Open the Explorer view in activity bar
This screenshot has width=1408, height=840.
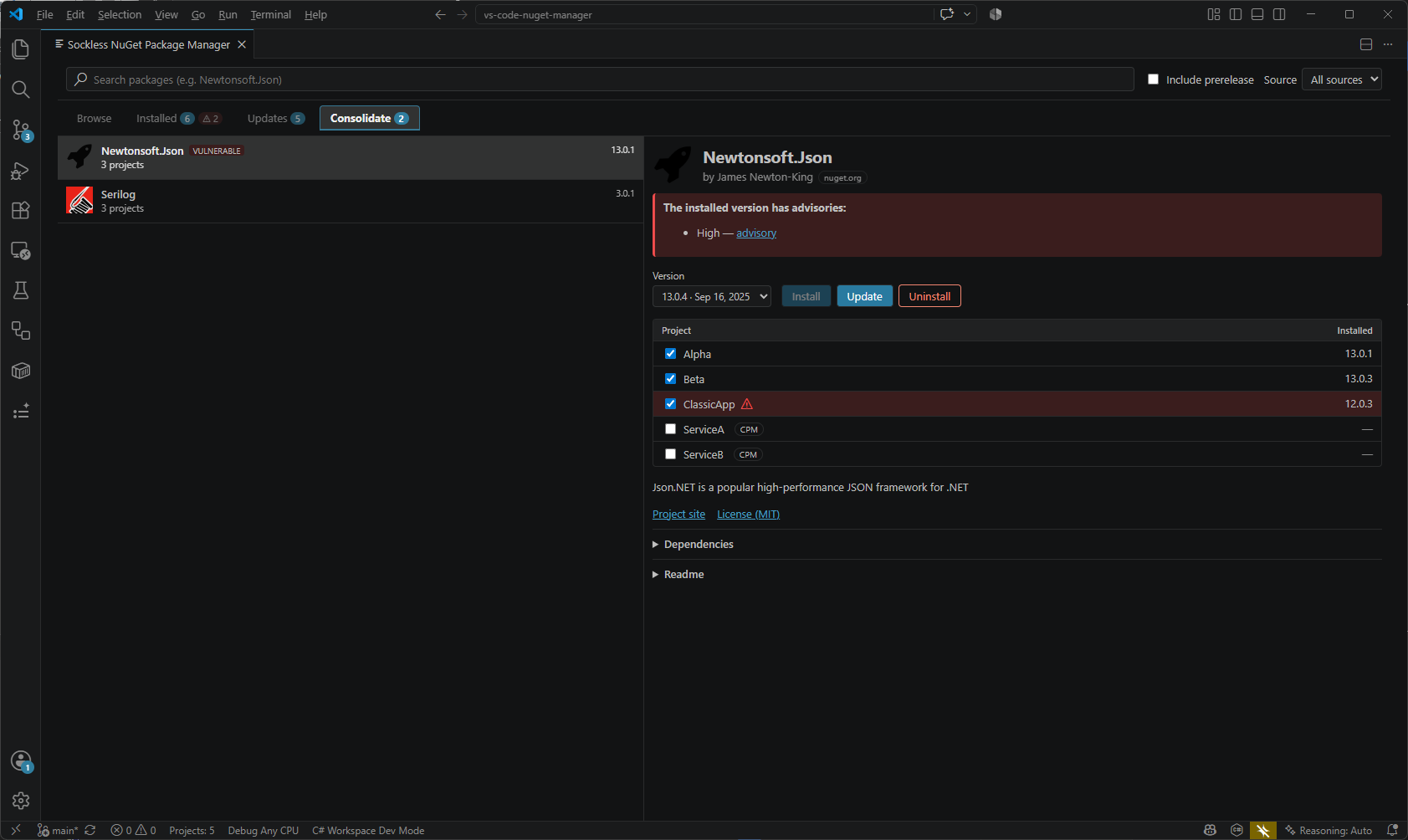pyautogui.click(x=21, y=49)
